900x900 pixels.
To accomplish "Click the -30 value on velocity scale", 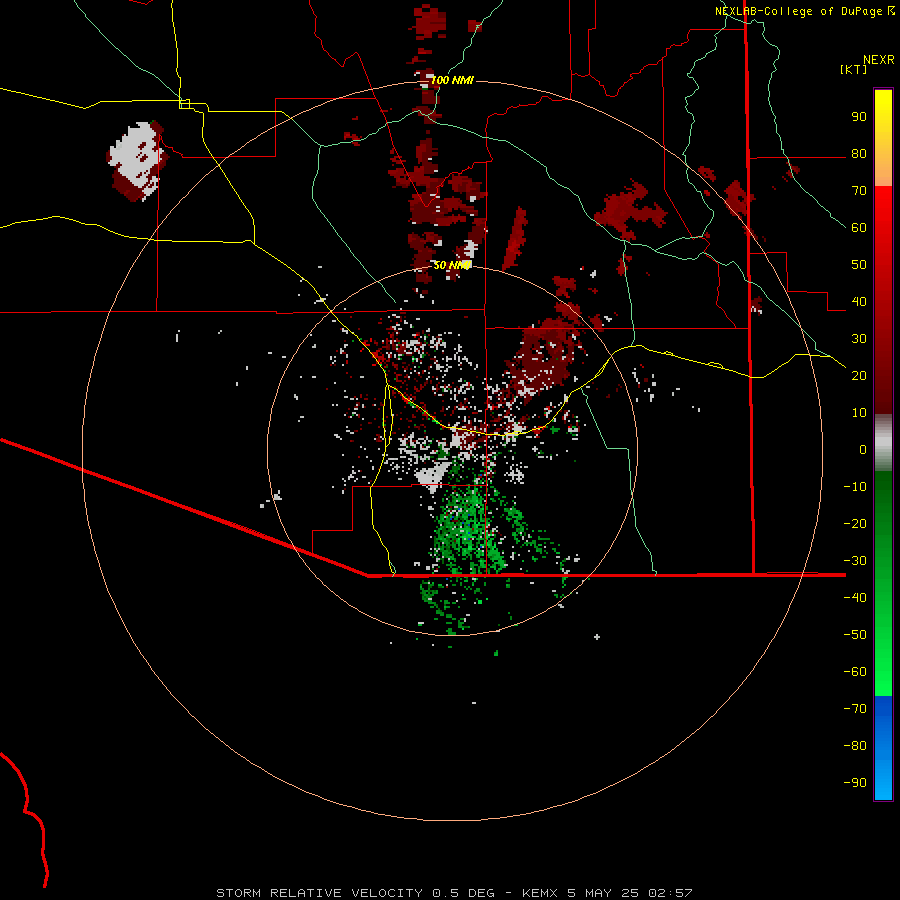I will pyautogui.click(x=855, y=561).
